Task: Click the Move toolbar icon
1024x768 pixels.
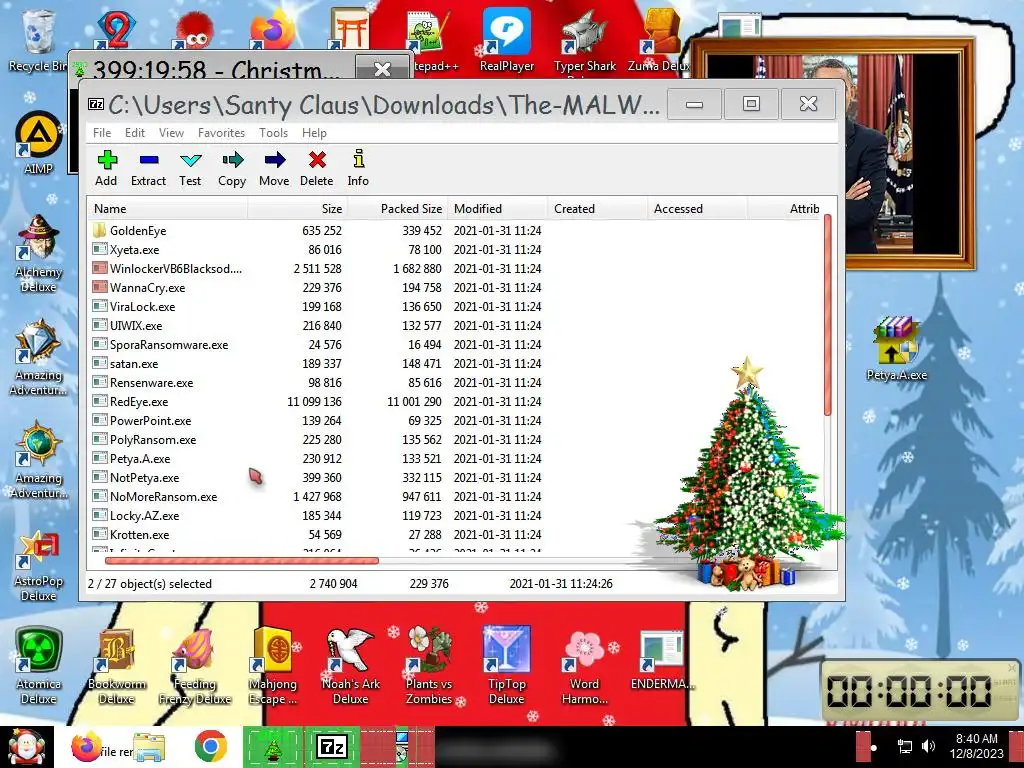Action: pos(274,168)
